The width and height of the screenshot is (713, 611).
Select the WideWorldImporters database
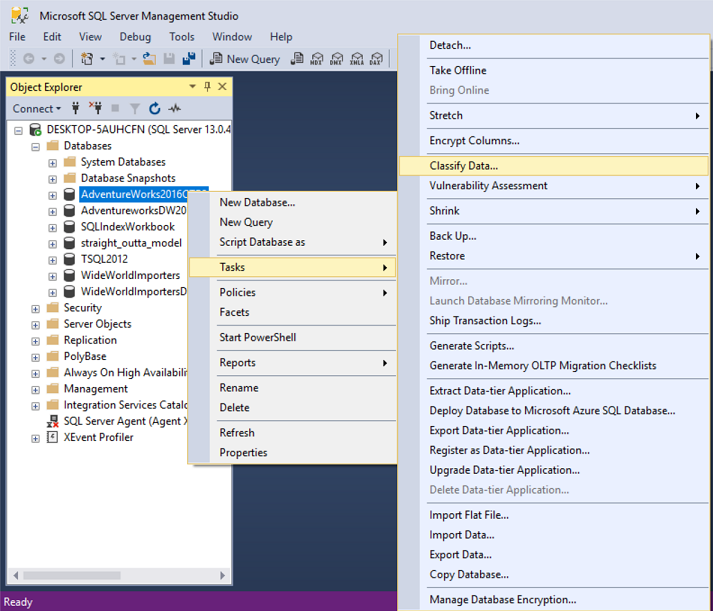click(130, 275)
